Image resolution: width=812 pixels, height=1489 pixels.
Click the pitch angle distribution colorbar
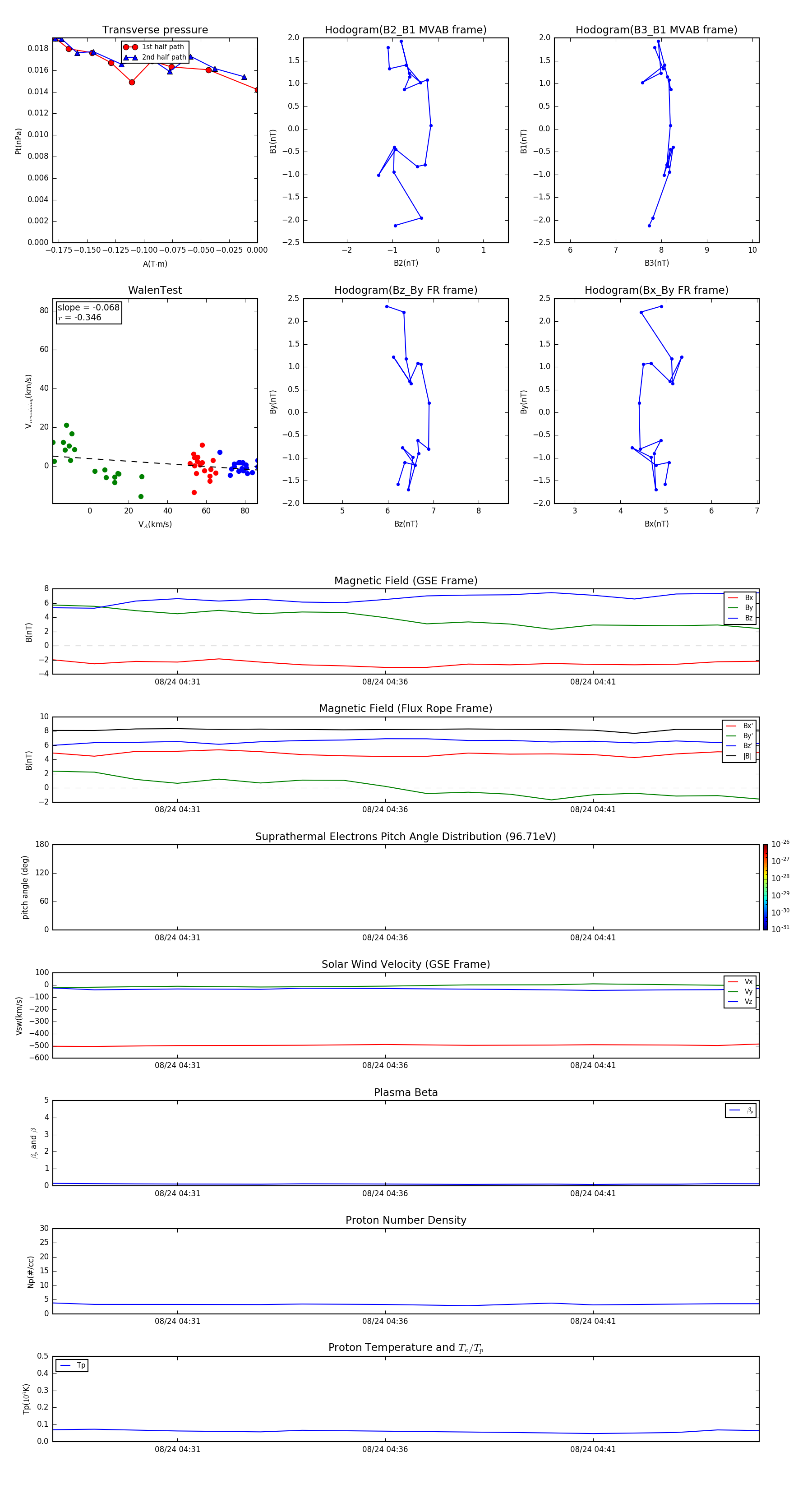[x=765, y=887]
